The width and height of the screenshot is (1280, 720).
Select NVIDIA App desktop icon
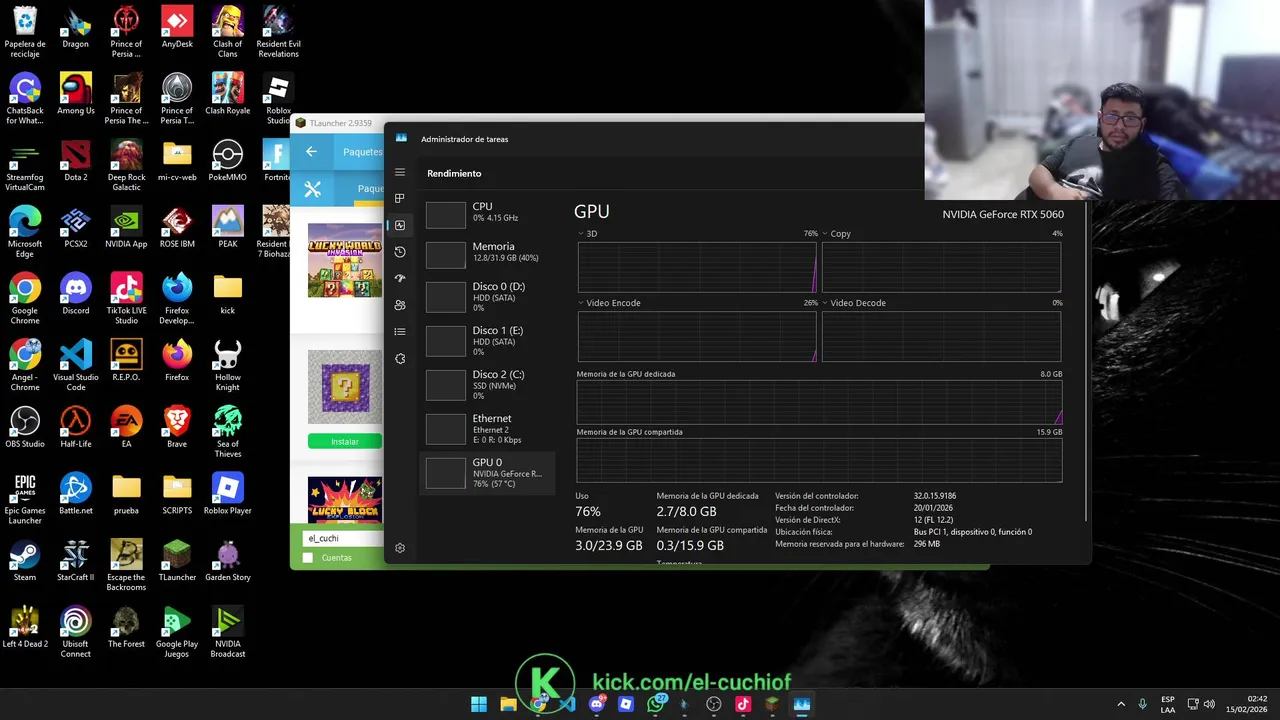126,227
